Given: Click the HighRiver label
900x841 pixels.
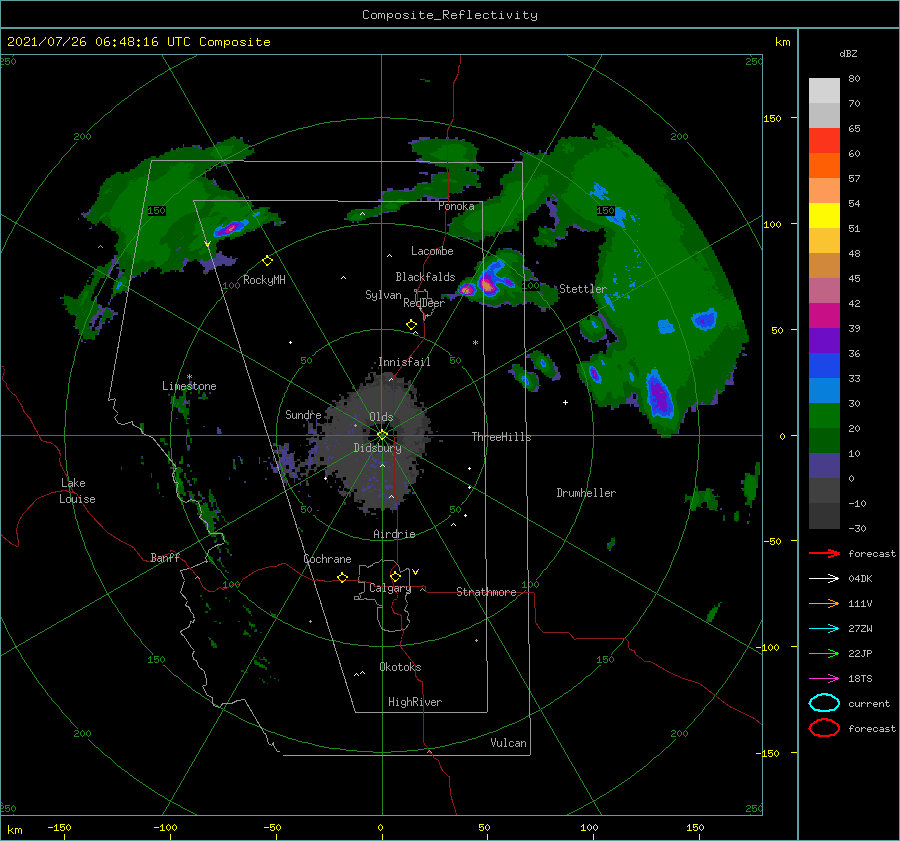Looking at the screenshot, I should tap(415, 702).
